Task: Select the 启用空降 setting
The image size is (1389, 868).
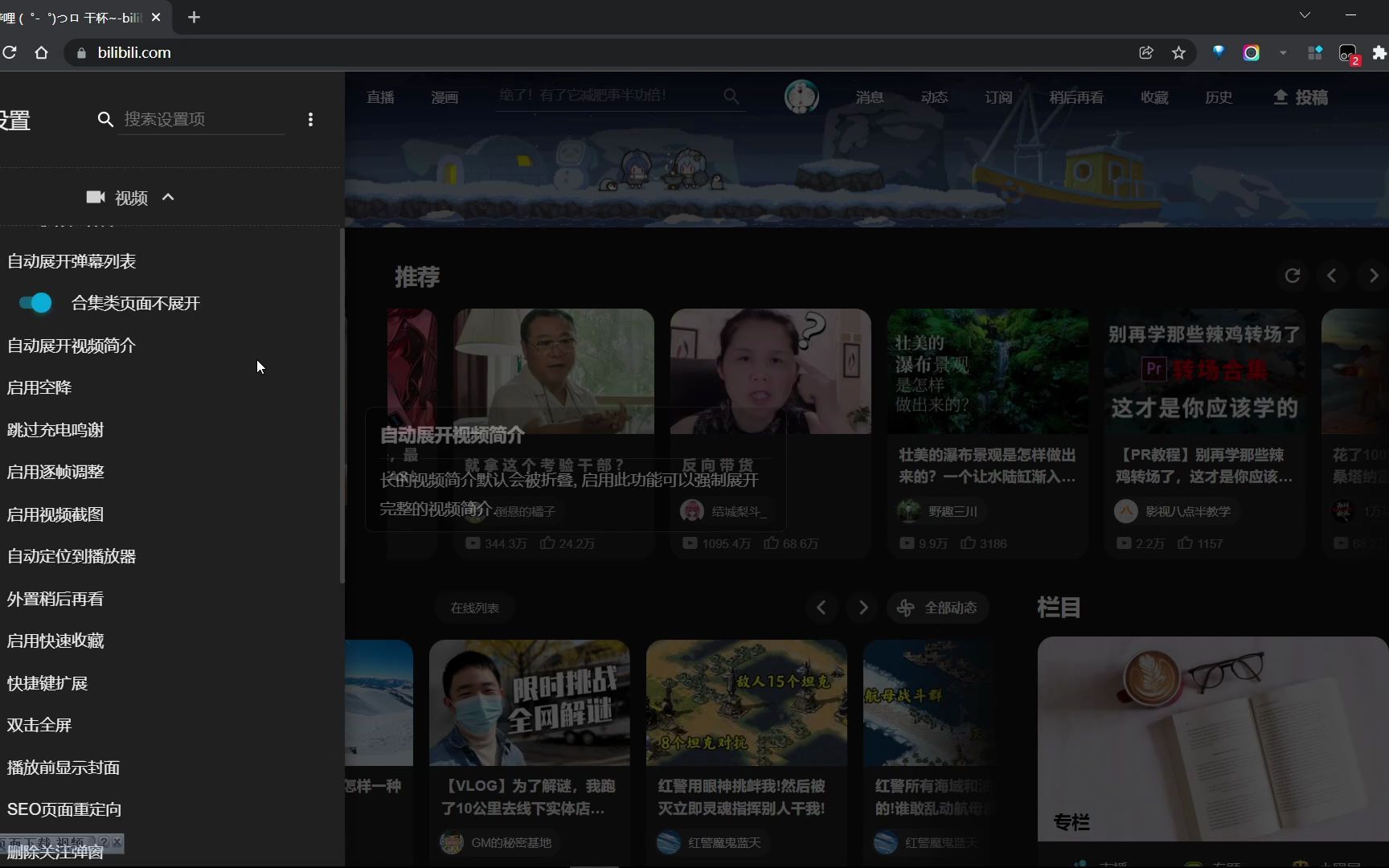Action: pyautogui.click(x=39, y=387)
